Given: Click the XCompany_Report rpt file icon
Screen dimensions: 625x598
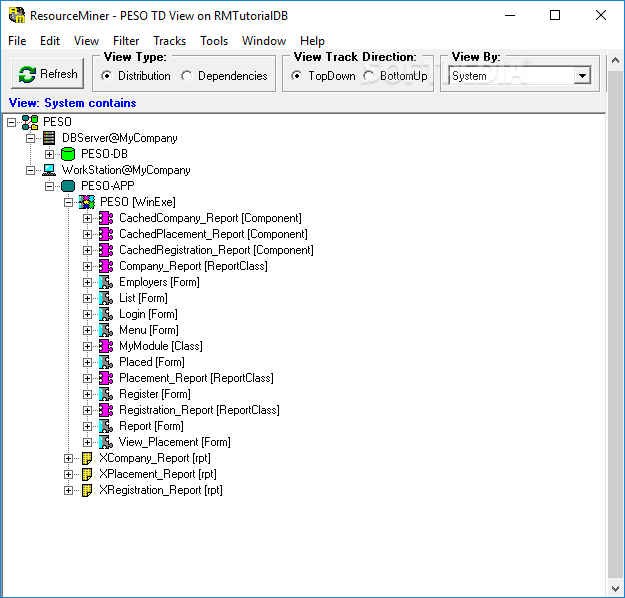Looking at the screenshot, I should (x=87, y=458).
